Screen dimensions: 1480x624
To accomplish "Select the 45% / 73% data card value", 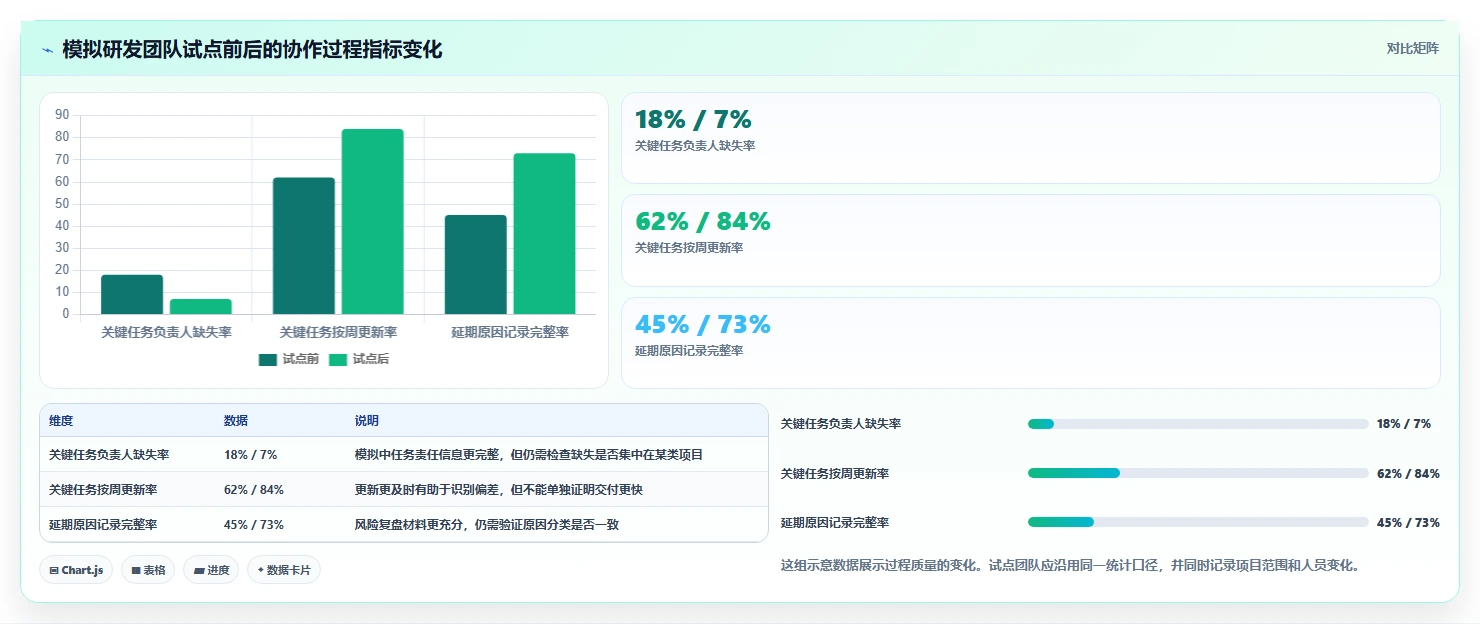I will [x=703, y=325].
